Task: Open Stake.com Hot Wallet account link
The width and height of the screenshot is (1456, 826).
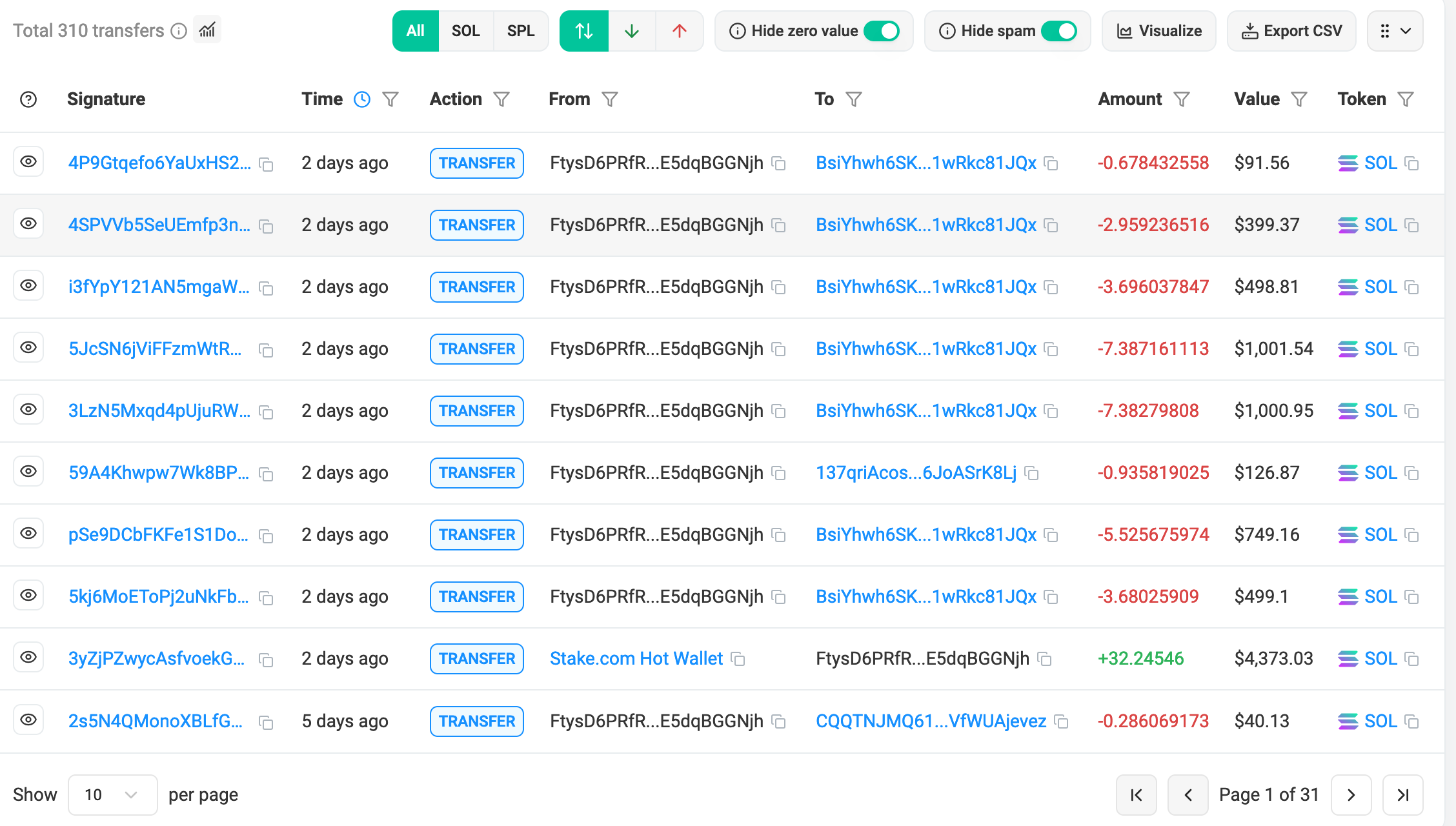Action: (636, 658)
